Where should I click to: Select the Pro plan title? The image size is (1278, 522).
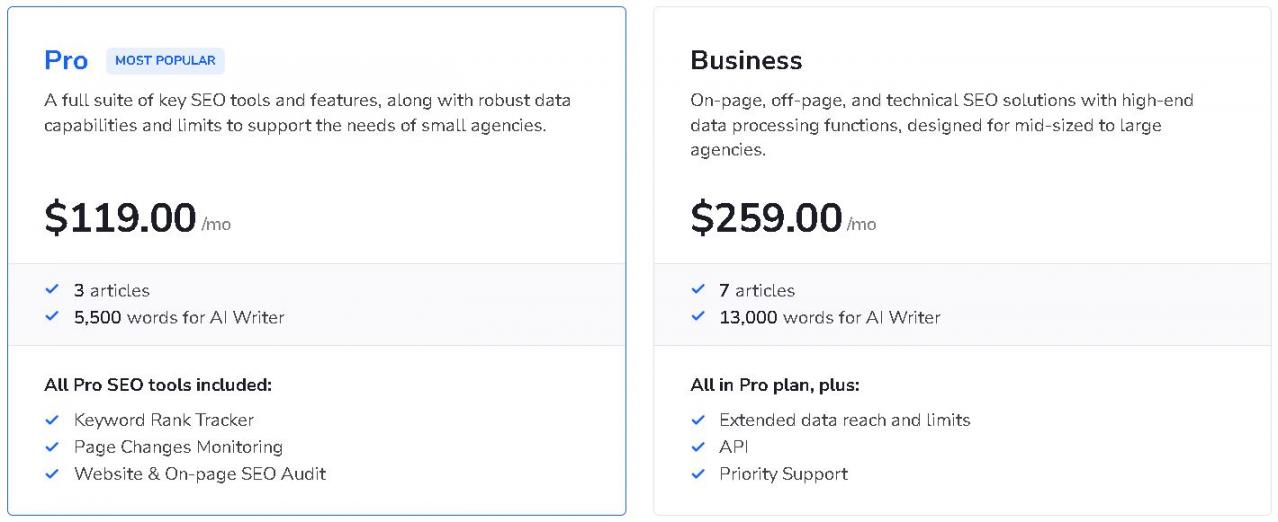coord(66,61)
